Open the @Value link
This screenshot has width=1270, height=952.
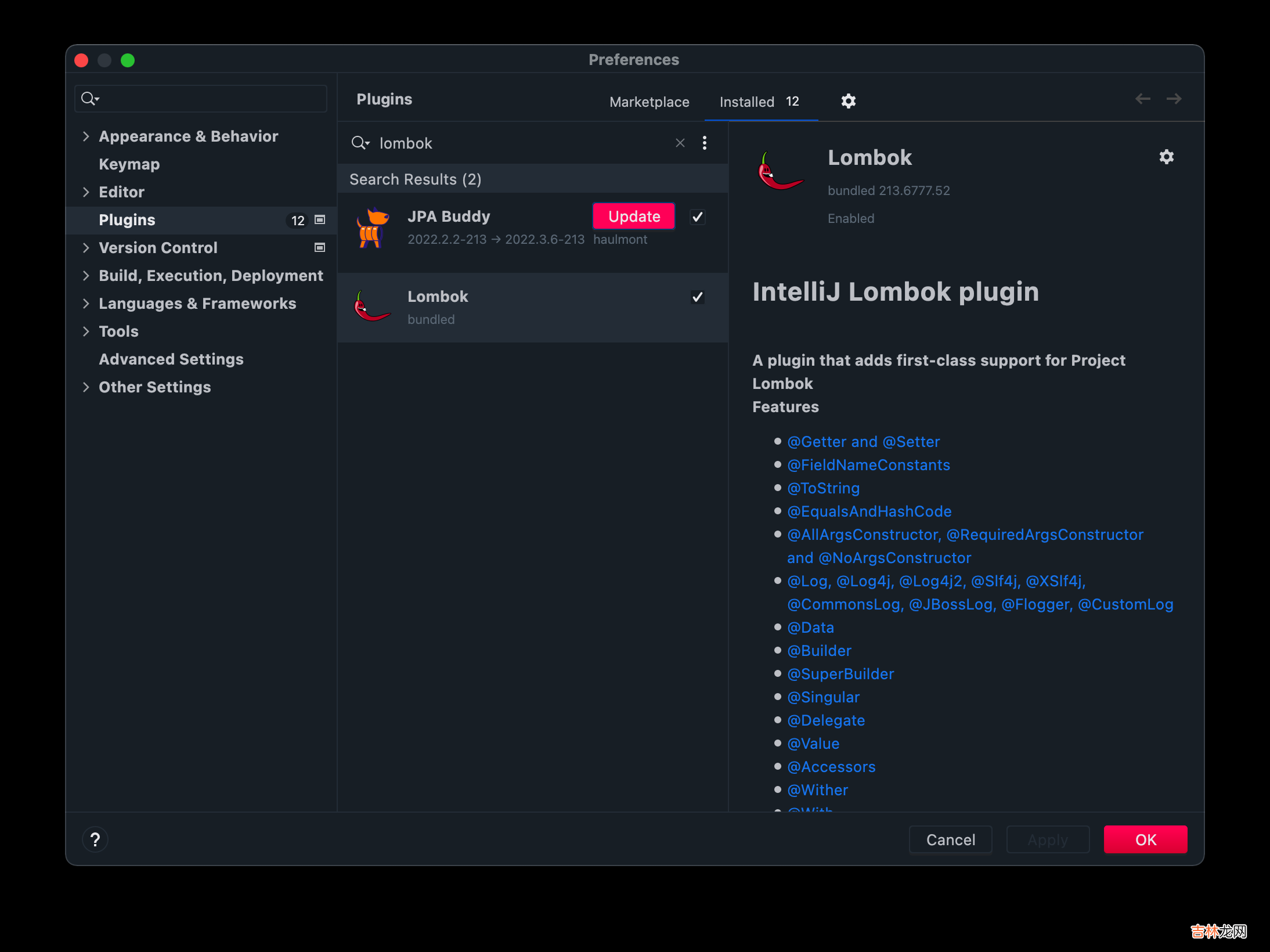[x=813, y=744]
